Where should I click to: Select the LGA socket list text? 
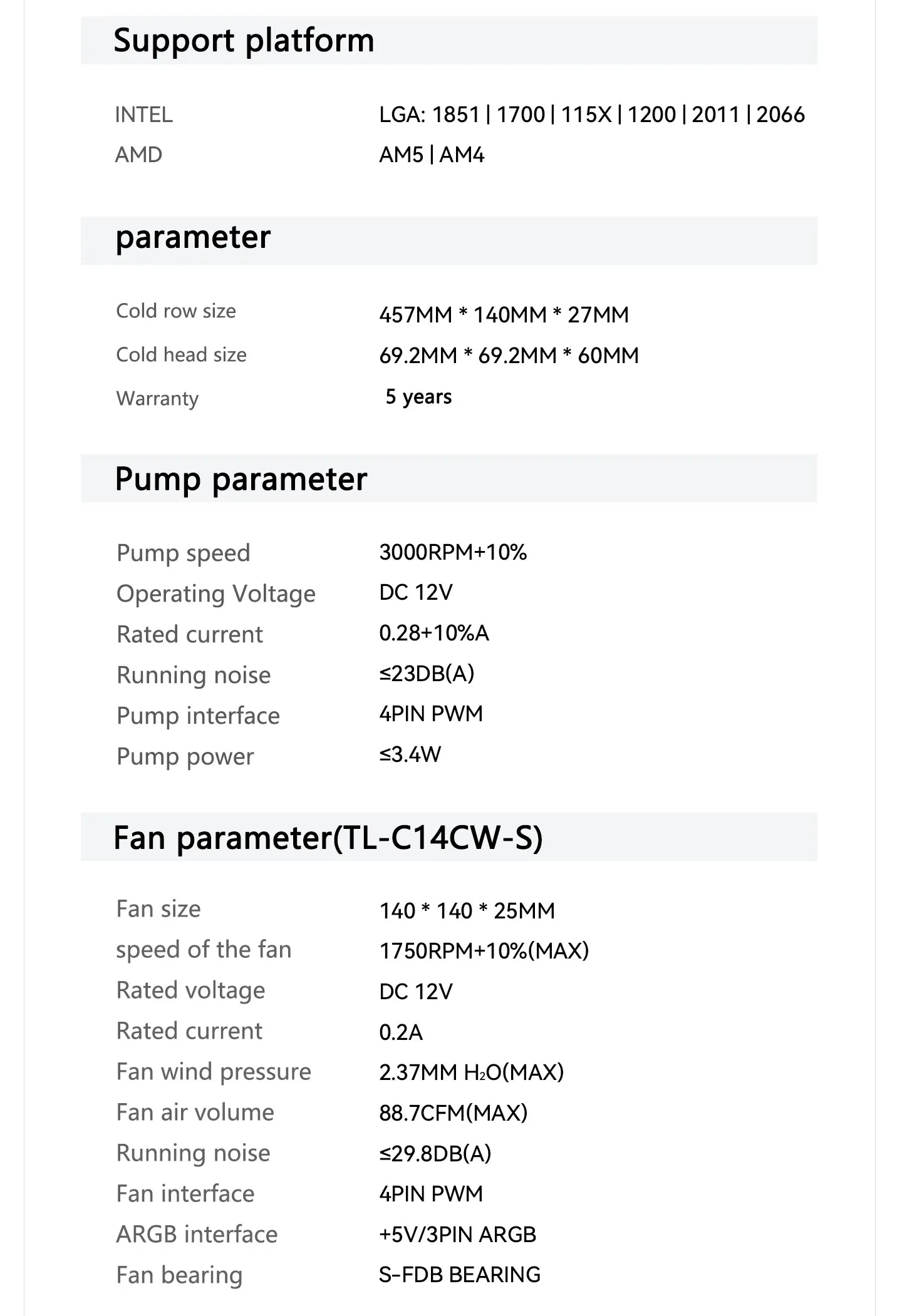click(x=591, y=115)
